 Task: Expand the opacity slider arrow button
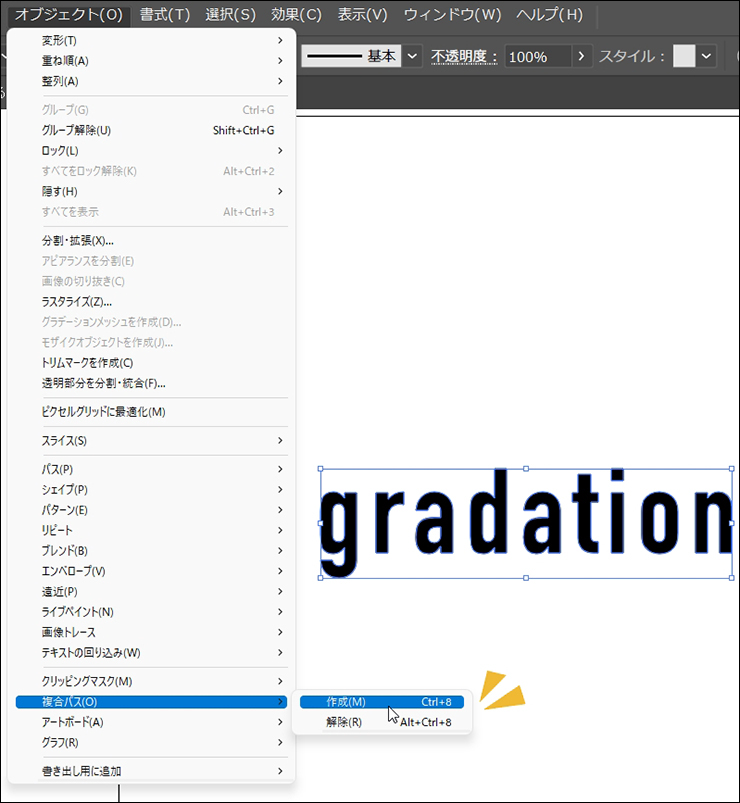[x=583, y=57]
